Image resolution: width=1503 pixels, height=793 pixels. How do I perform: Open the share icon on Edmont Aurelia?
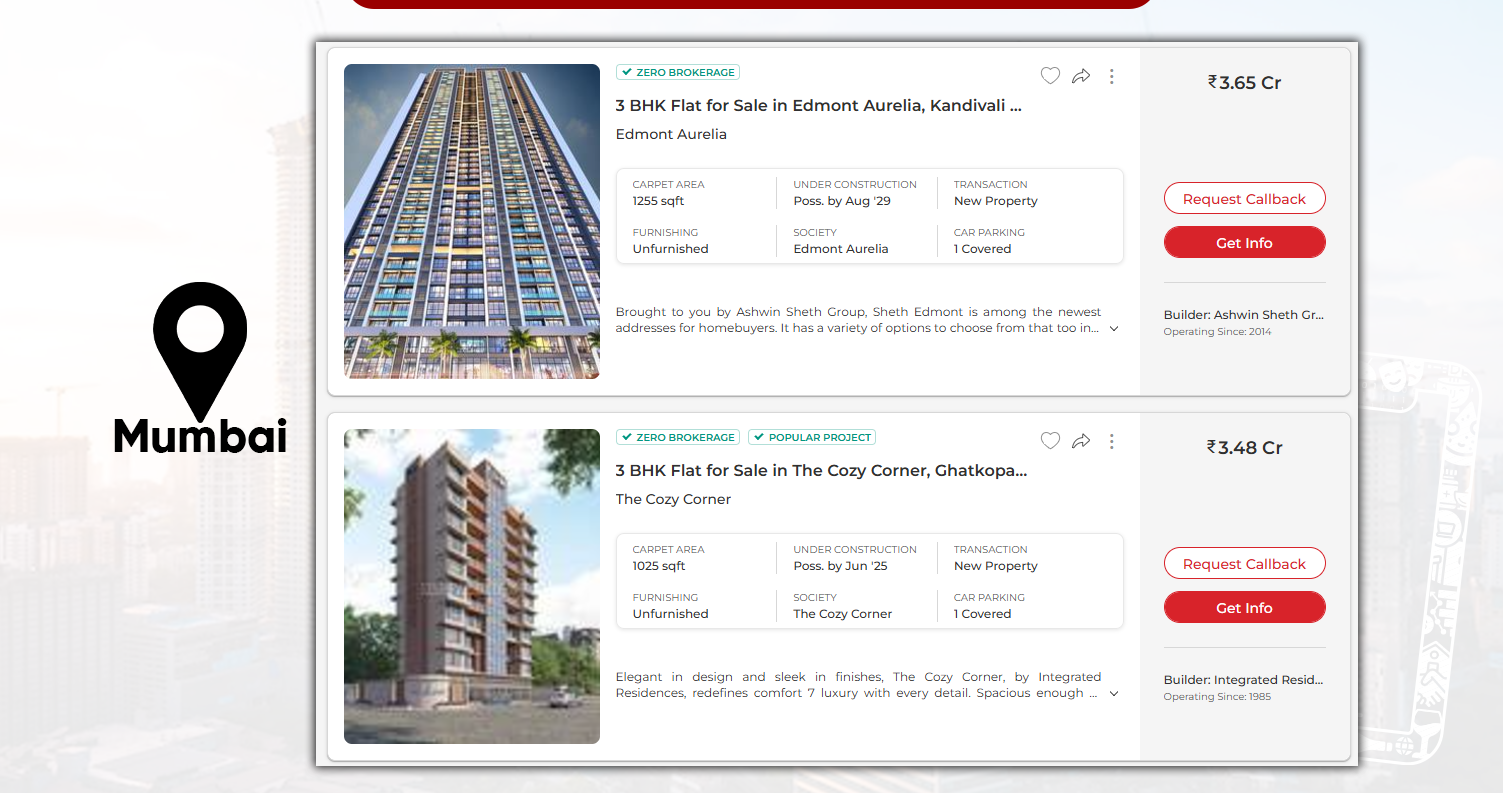pos(1081,75)
